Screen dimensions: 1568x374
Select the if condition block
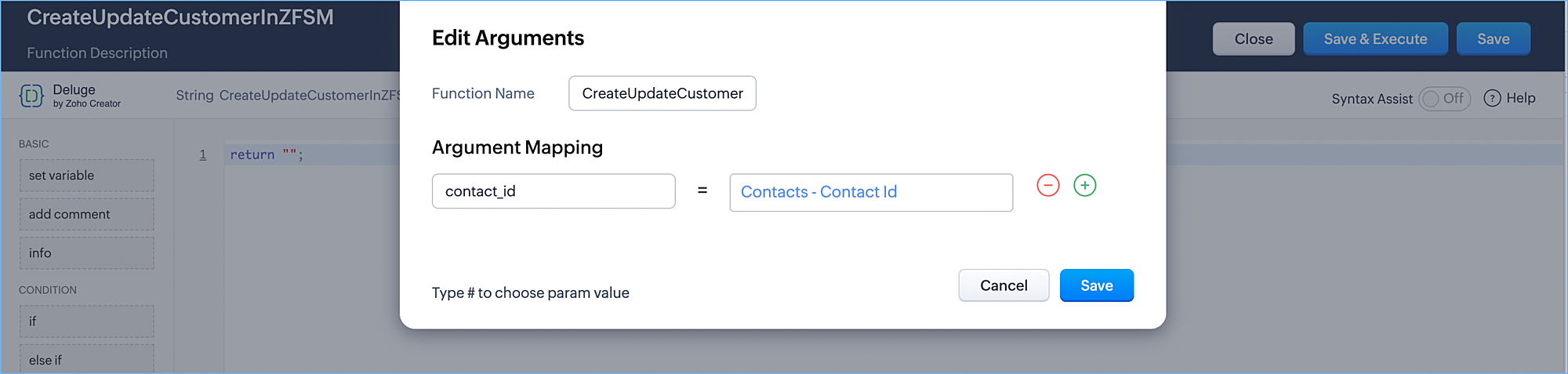point(86,321)
